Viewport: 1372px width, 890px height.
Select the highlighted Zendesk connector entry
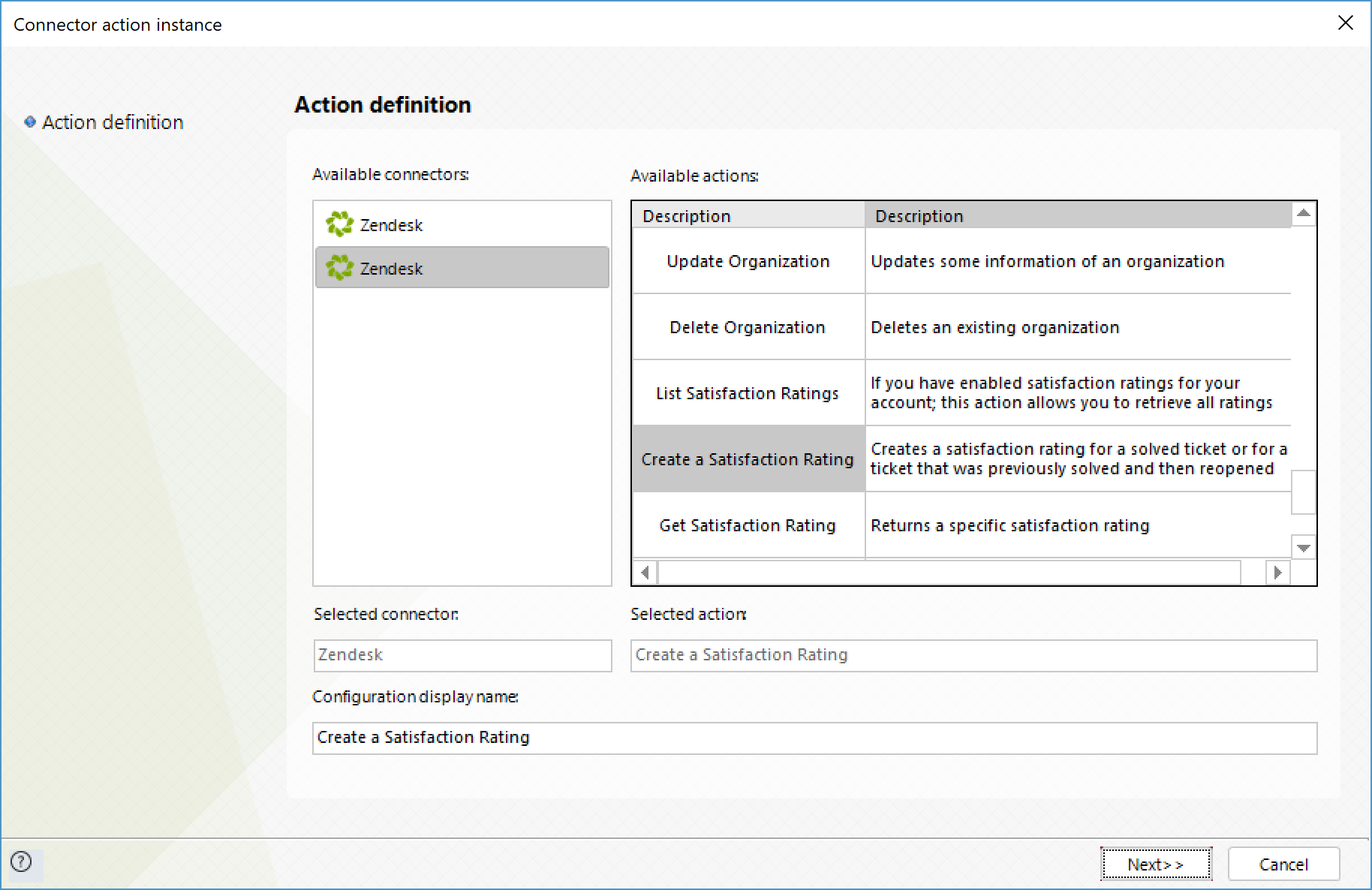462,267
